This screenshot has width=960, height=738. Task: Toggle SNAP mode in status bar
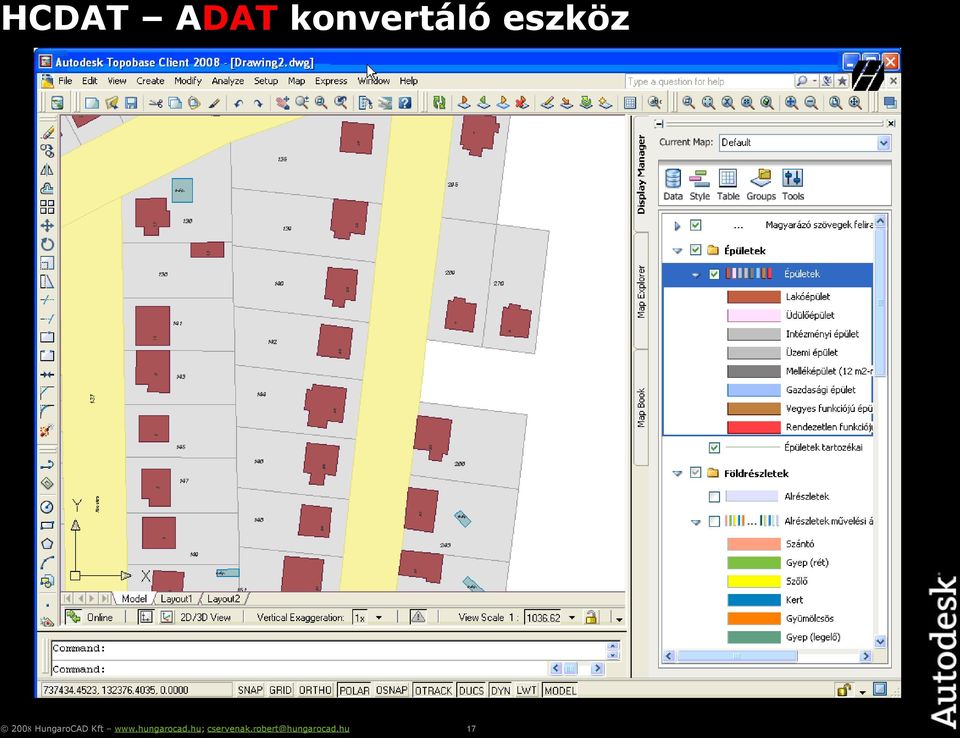250,690
